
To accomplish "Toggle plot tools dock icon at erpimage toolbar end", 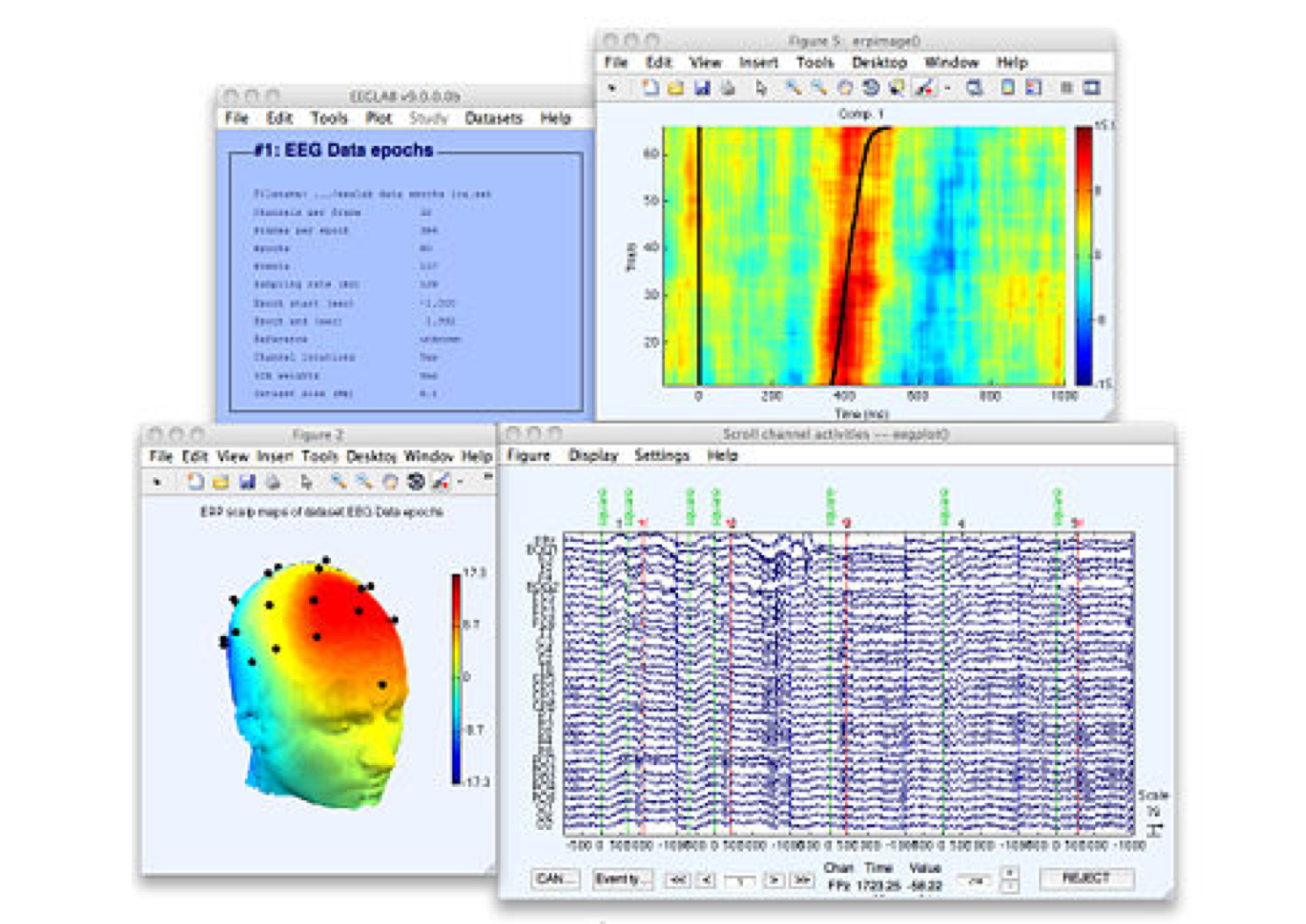I will (1092, 88).
